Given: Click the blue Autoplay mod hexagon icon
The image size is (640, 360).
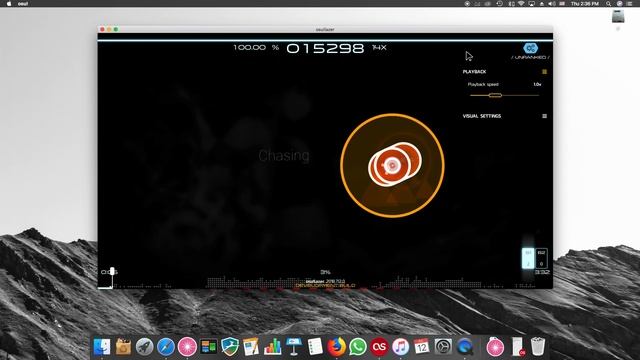Looking at the screenshot, I should click(x=530, y=48).
